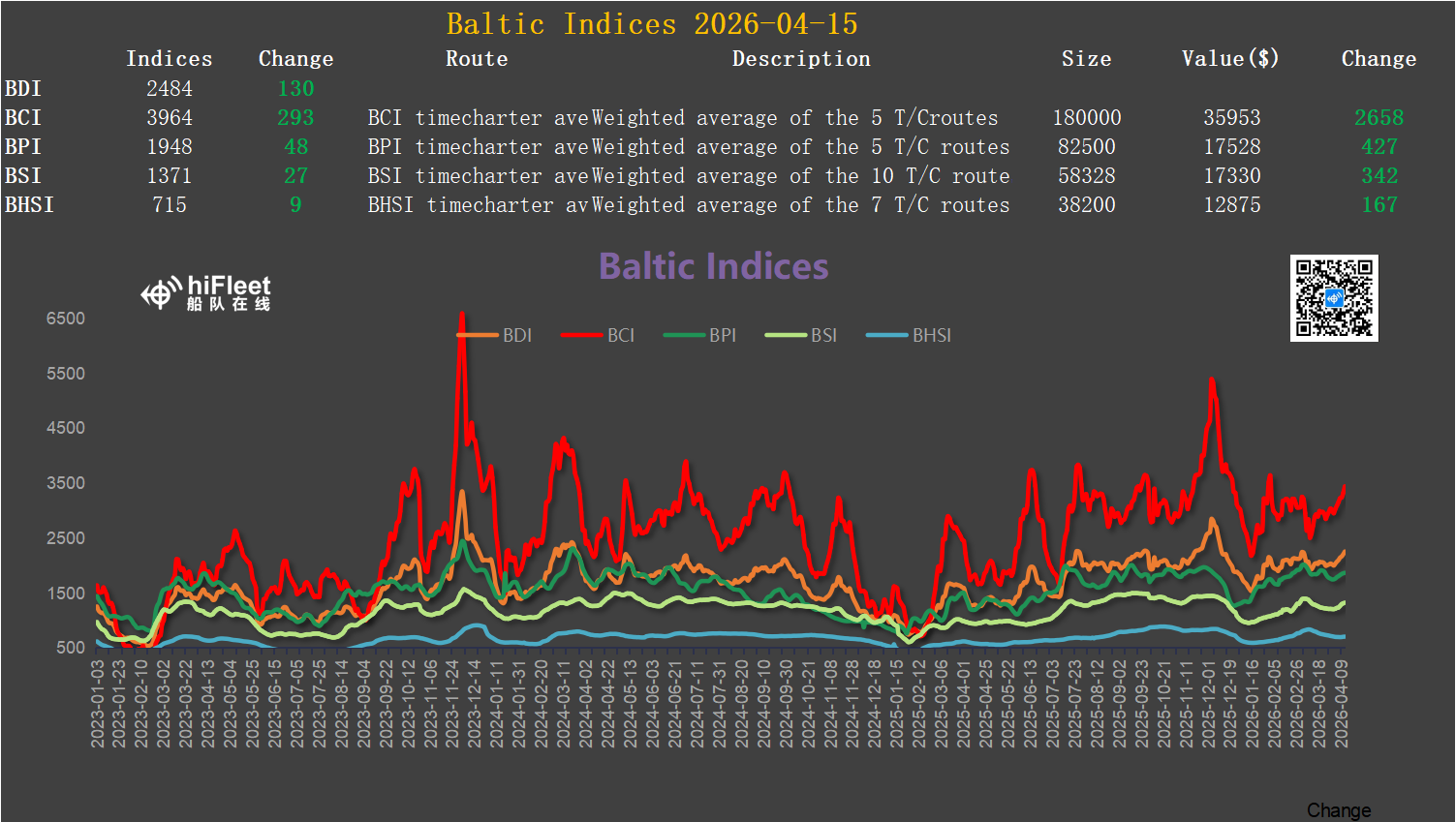The height and width of the screenshot is (822, 1456).
Task: Click the 6500 y-axis label
Action: click(66, 319)
